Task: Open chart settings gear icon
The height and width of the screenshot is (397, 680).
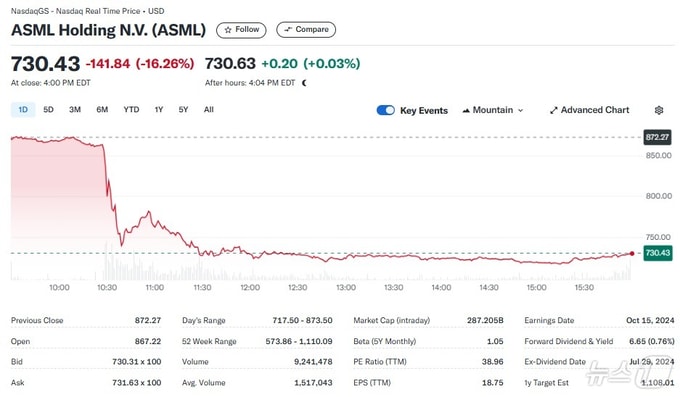Action: click(x=659, y=110)
